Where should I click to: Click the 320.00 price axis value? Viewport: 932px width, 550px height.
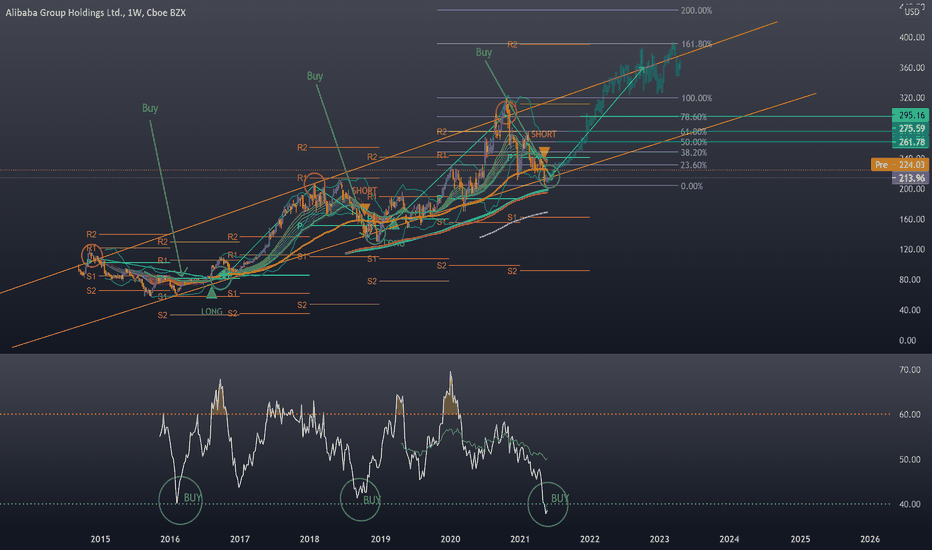point(912,98)
